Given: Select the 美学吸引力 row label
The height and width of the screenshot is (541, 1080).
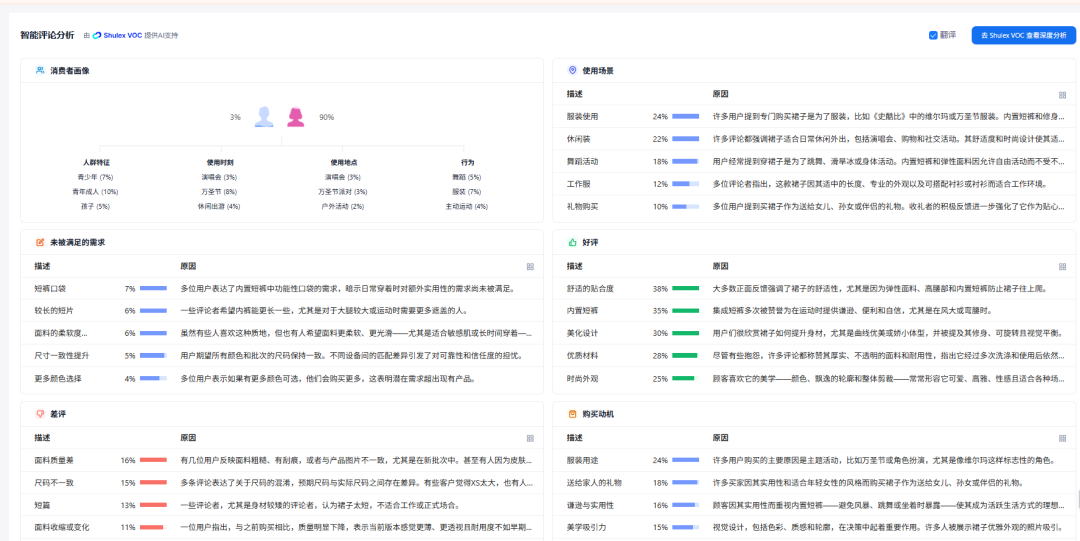Looking at the screenshot, I should pos(587,527).
